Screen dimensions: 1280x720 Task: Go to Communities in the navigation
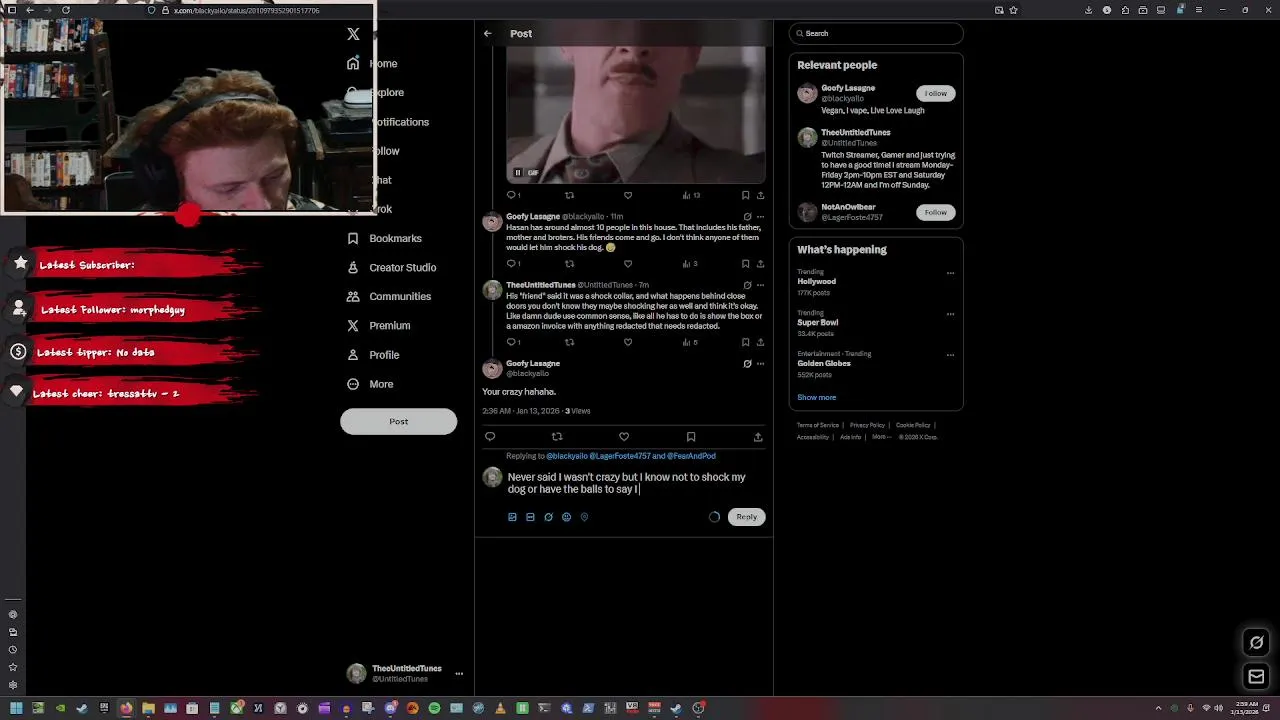pos(388,296)
